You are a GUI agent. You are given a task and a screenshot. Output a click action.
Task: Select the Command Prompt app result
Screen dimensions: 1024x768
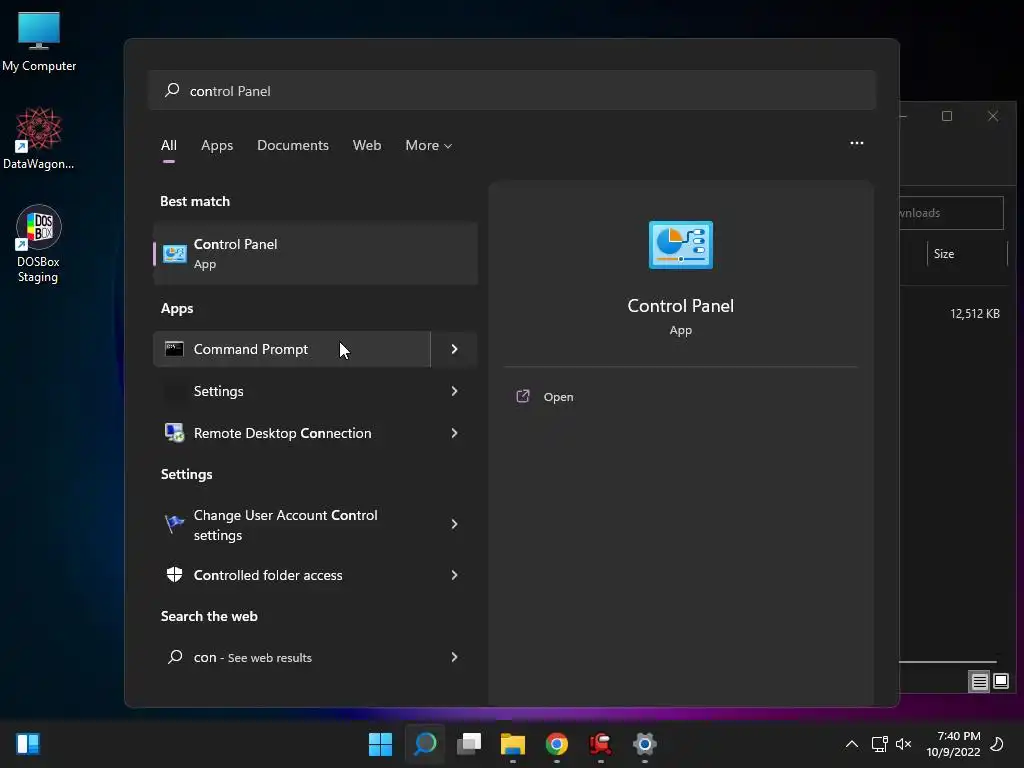point(292,349)
